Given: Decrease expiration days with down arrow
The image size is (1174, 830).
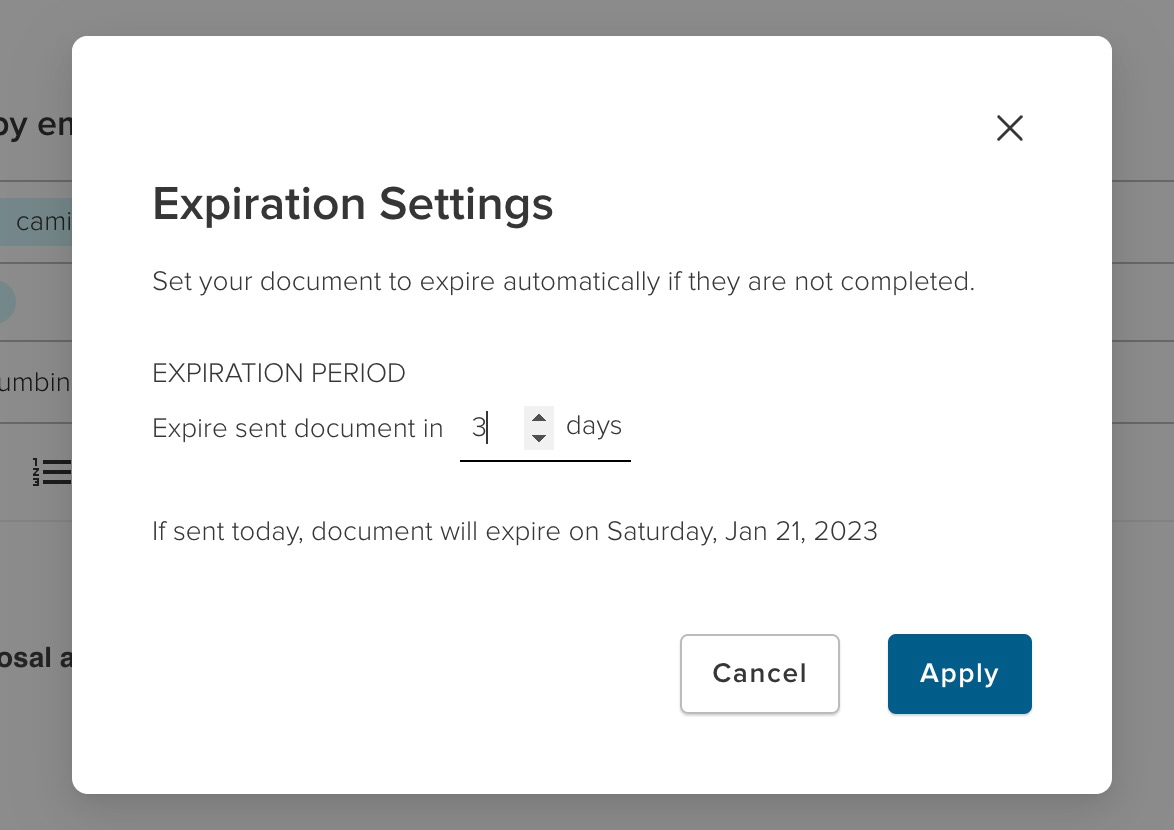Looking at the screenshot, I should [x=539, y=438].
